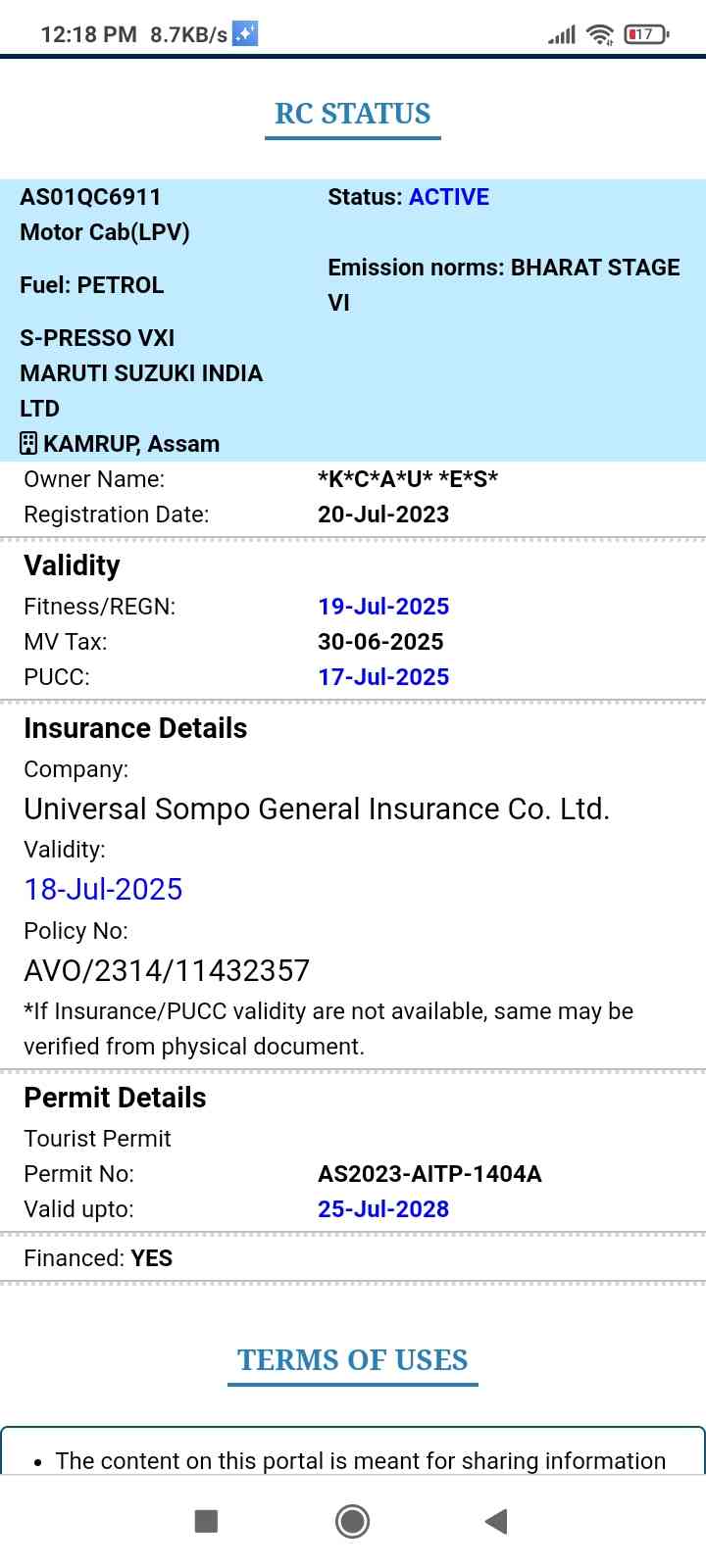Tap the ACTIVE status text
Image resolution: width=706 pixels, height=1568 pixels.
tap(449, 197)
